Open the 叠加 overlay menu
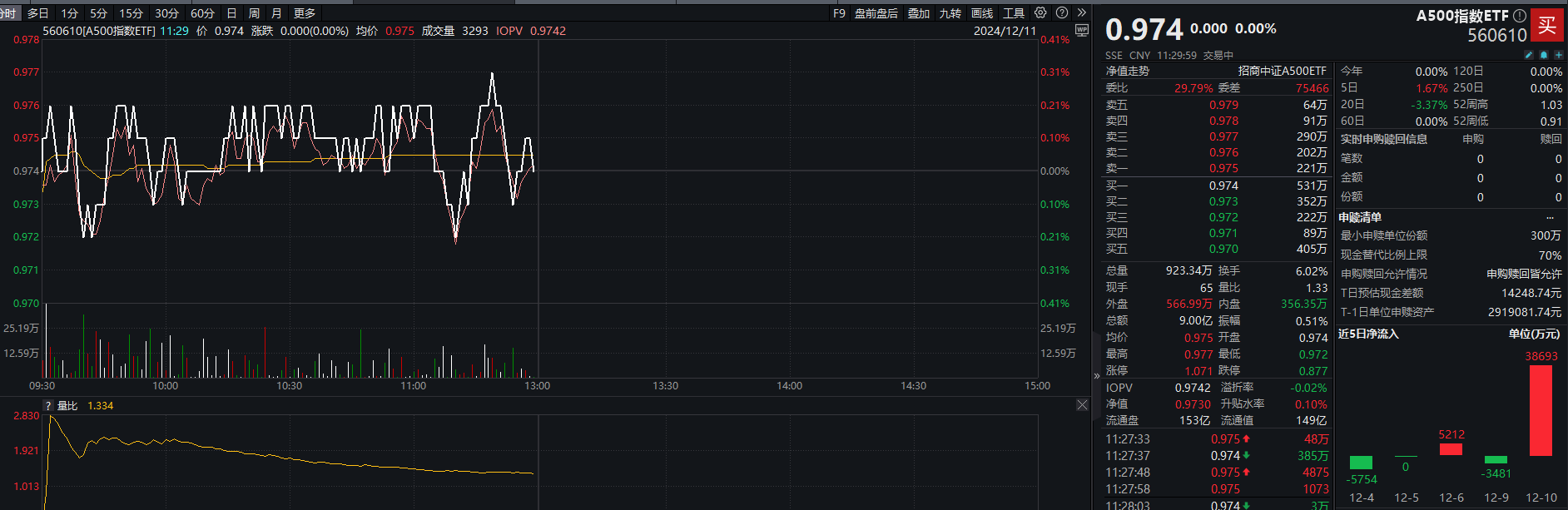Viewport: 1568px width, 510px height. click(919, 13)
